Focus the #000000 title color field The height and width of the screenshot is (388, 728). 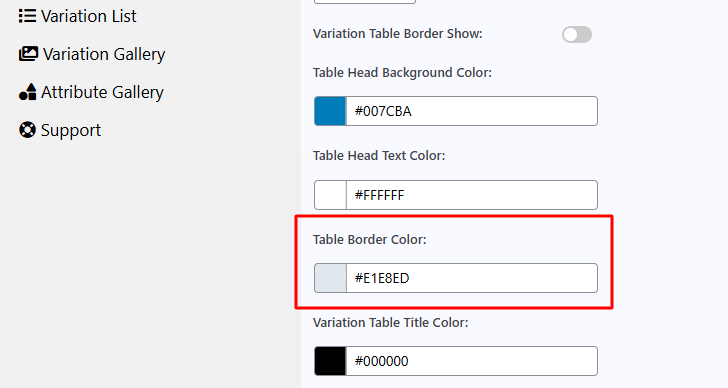tap(472, 361)
